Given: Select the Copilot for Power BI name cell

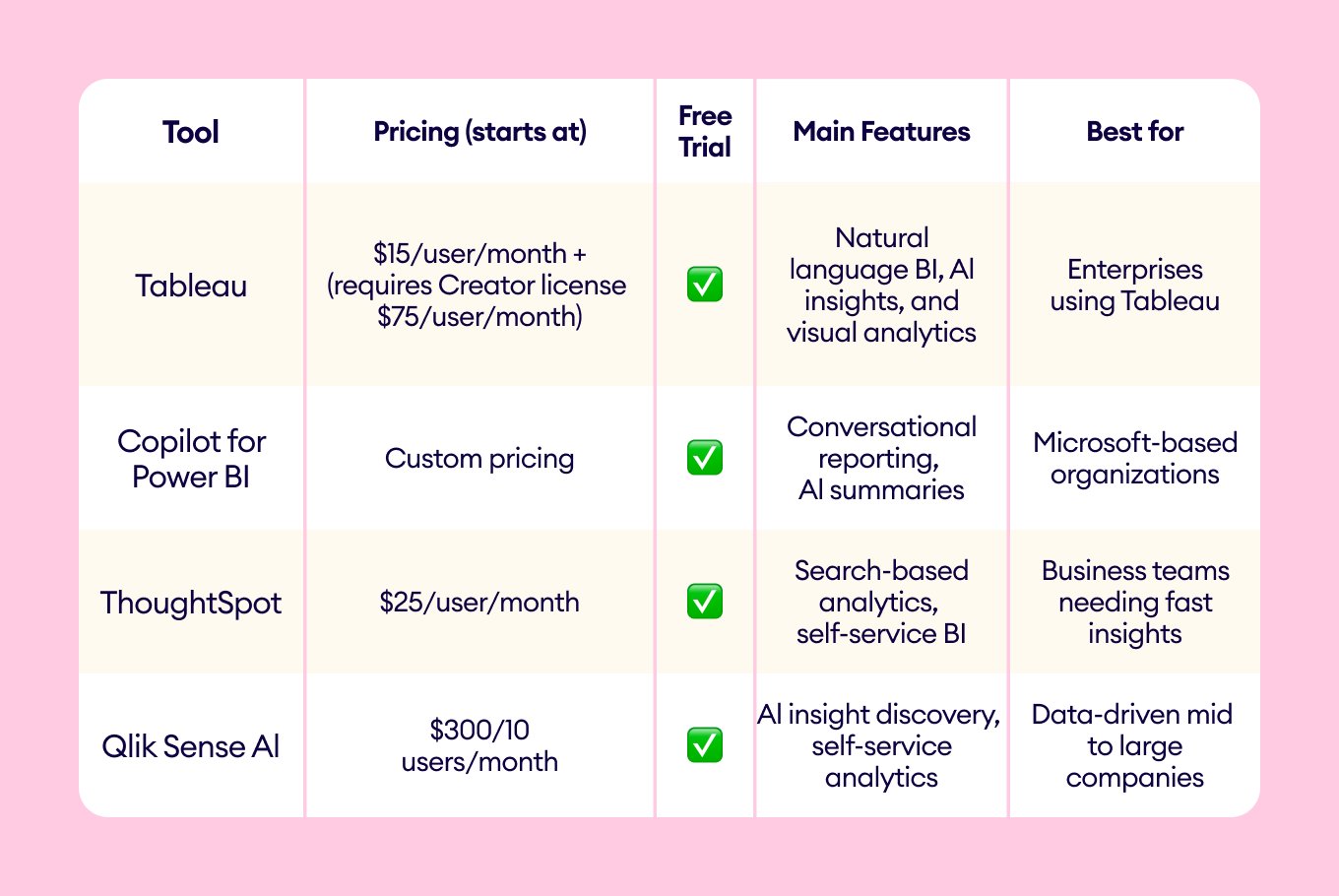Looking at the screenshot, I should click(x=191, y=459).
